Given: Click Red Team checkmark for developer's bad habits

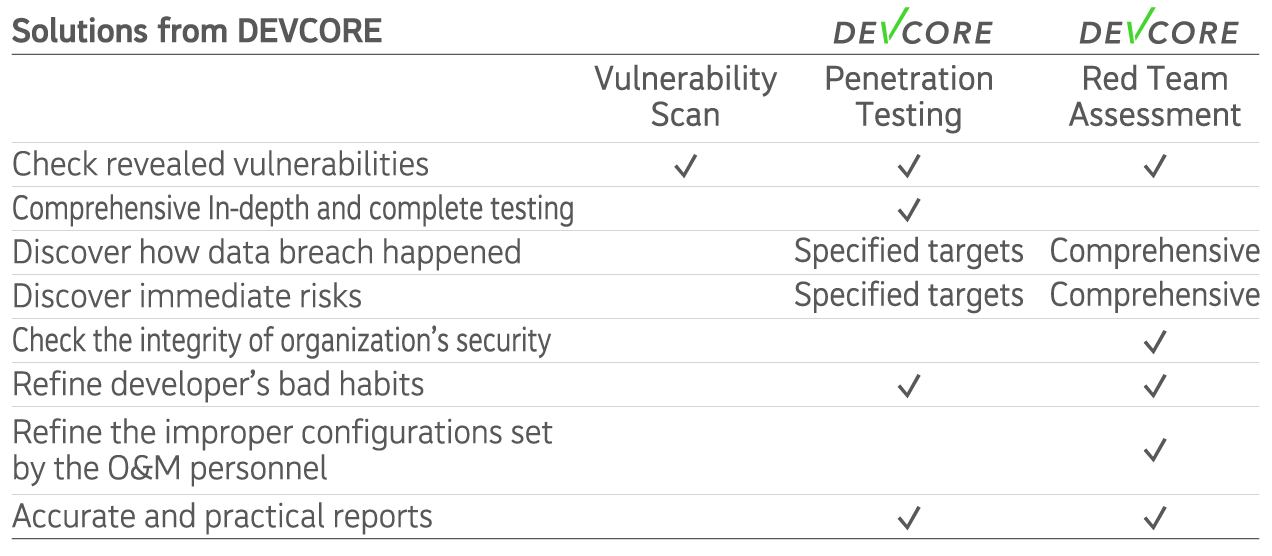Looking at the screenshot, I should tap(1155, 386).
